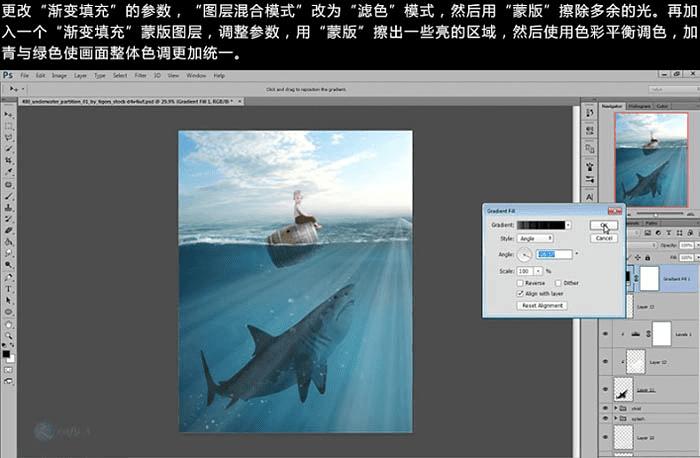Open the Gradient picker dropdown
The width and height of the screenshot is (700, 458).
coord(568,225)
